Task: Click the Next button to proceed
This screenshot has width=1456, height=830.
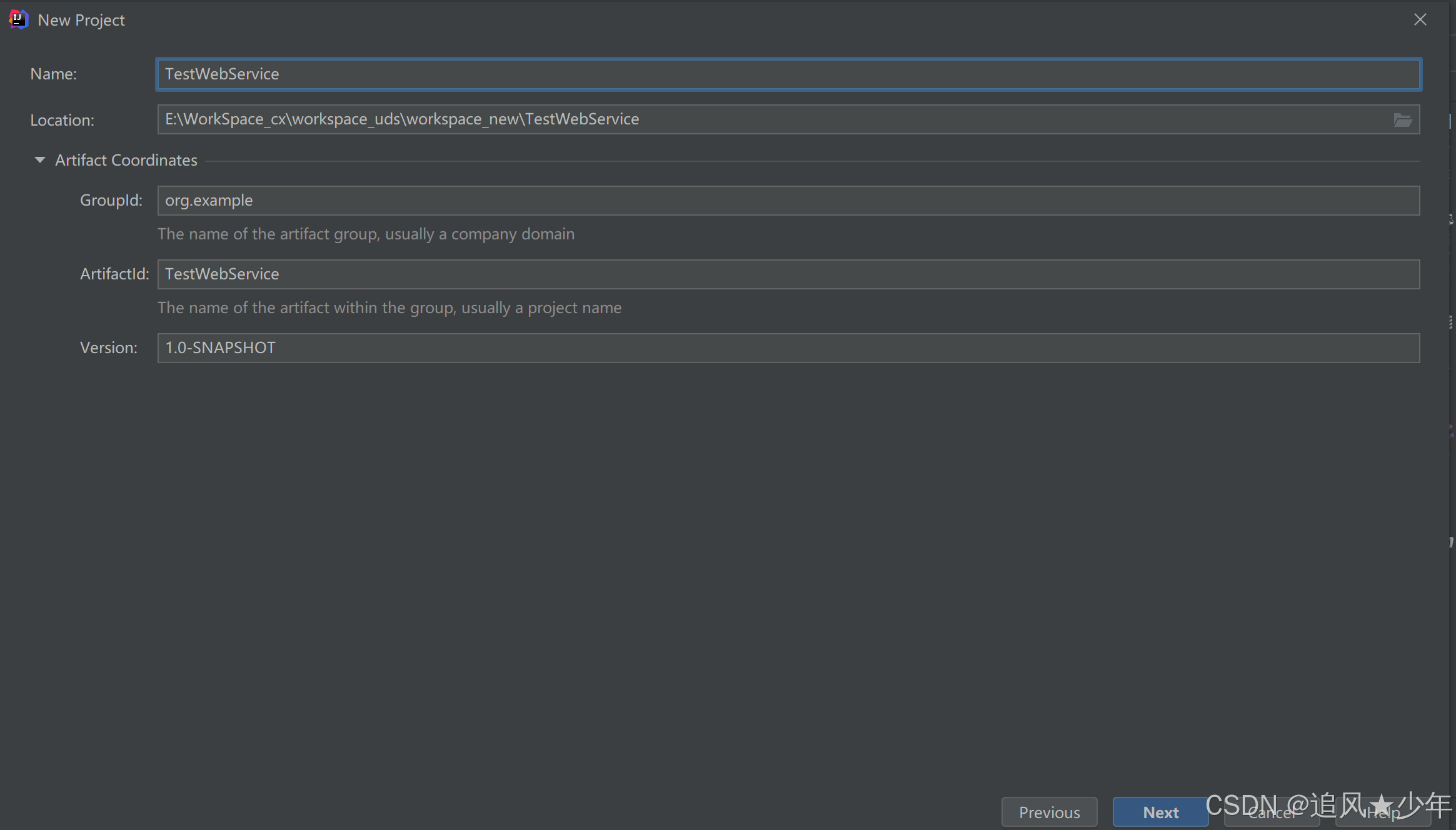Action: 1158,811
